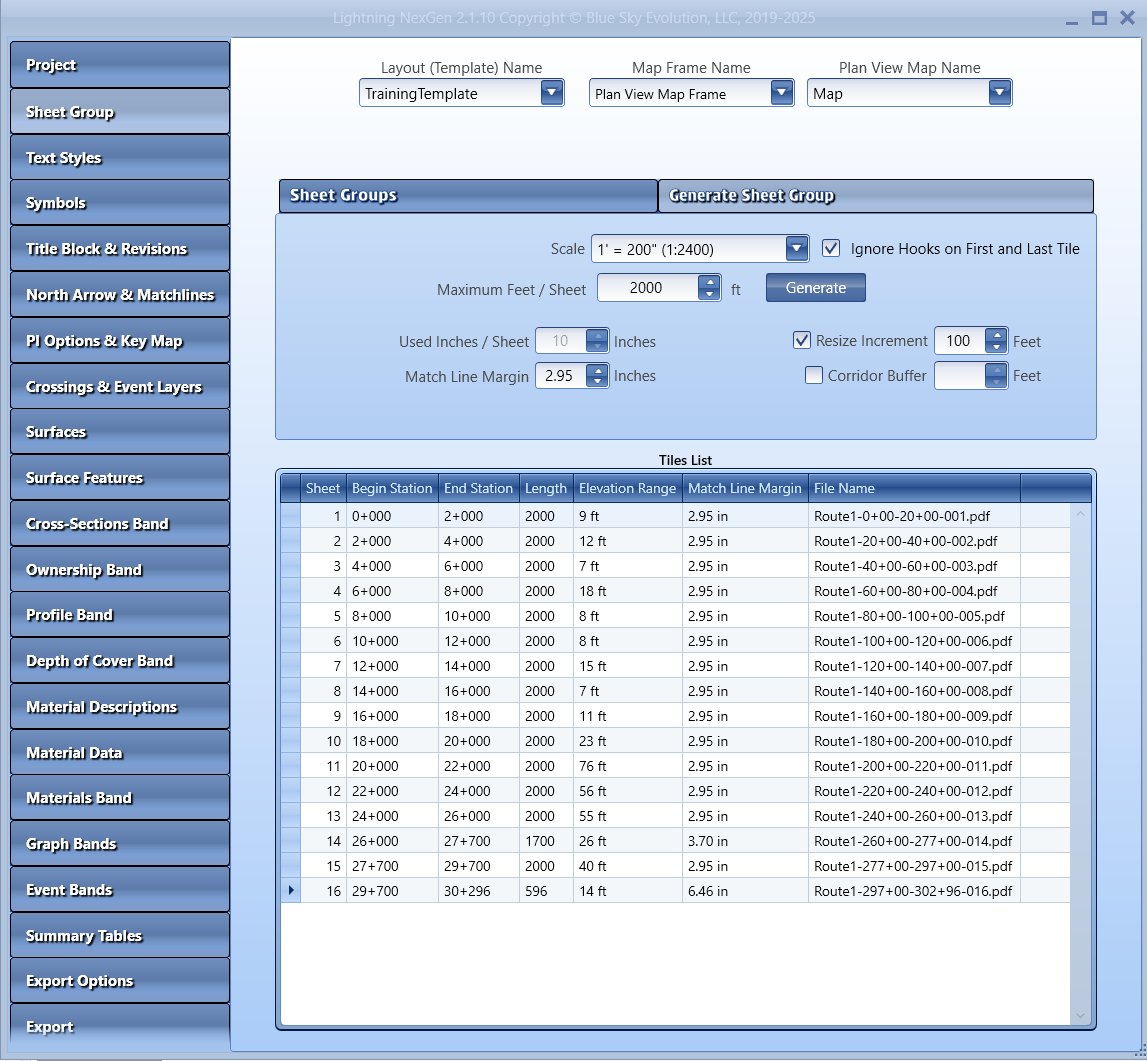Select file Route1-260+00-277+00-014.pdf

(913, 841)
